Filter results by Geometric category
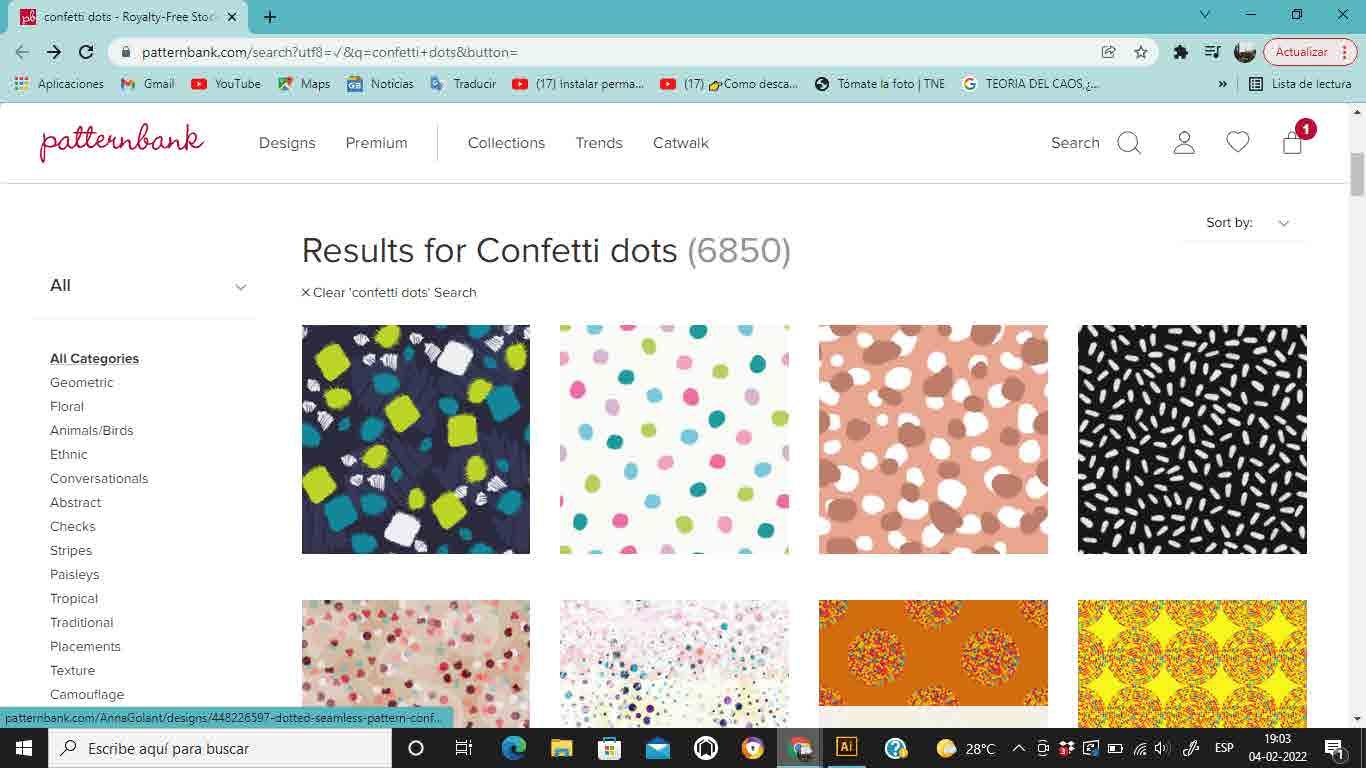Screen dimensions: 1366x768 pos(82,383)
